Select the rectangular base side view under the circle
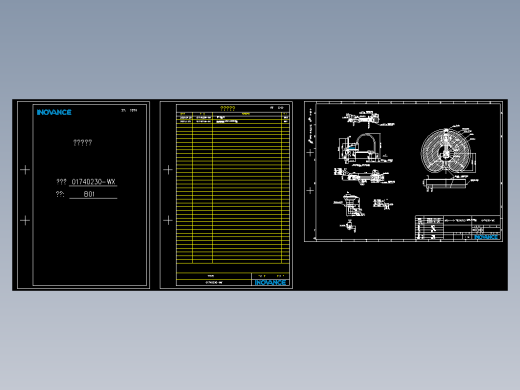This screenshot has height=390, width=520. coord(446,183)
